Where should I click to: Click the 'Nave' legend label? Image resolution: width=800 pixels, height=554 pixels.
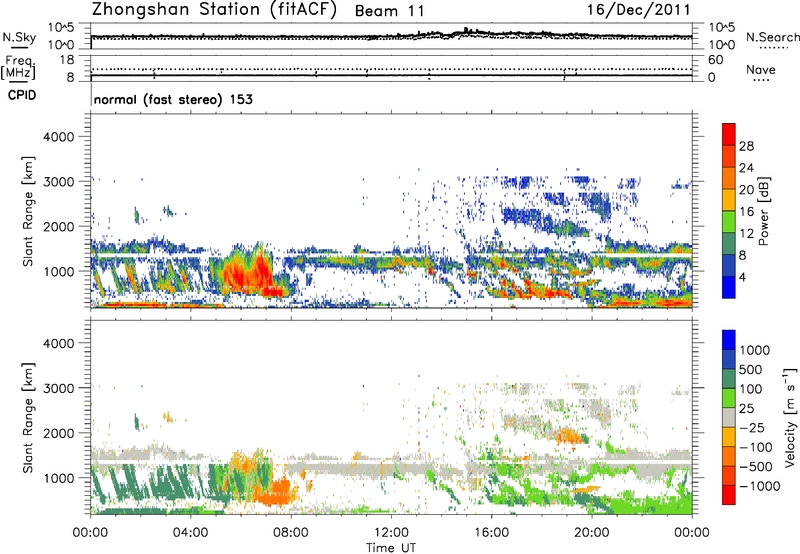pos(761,69)
